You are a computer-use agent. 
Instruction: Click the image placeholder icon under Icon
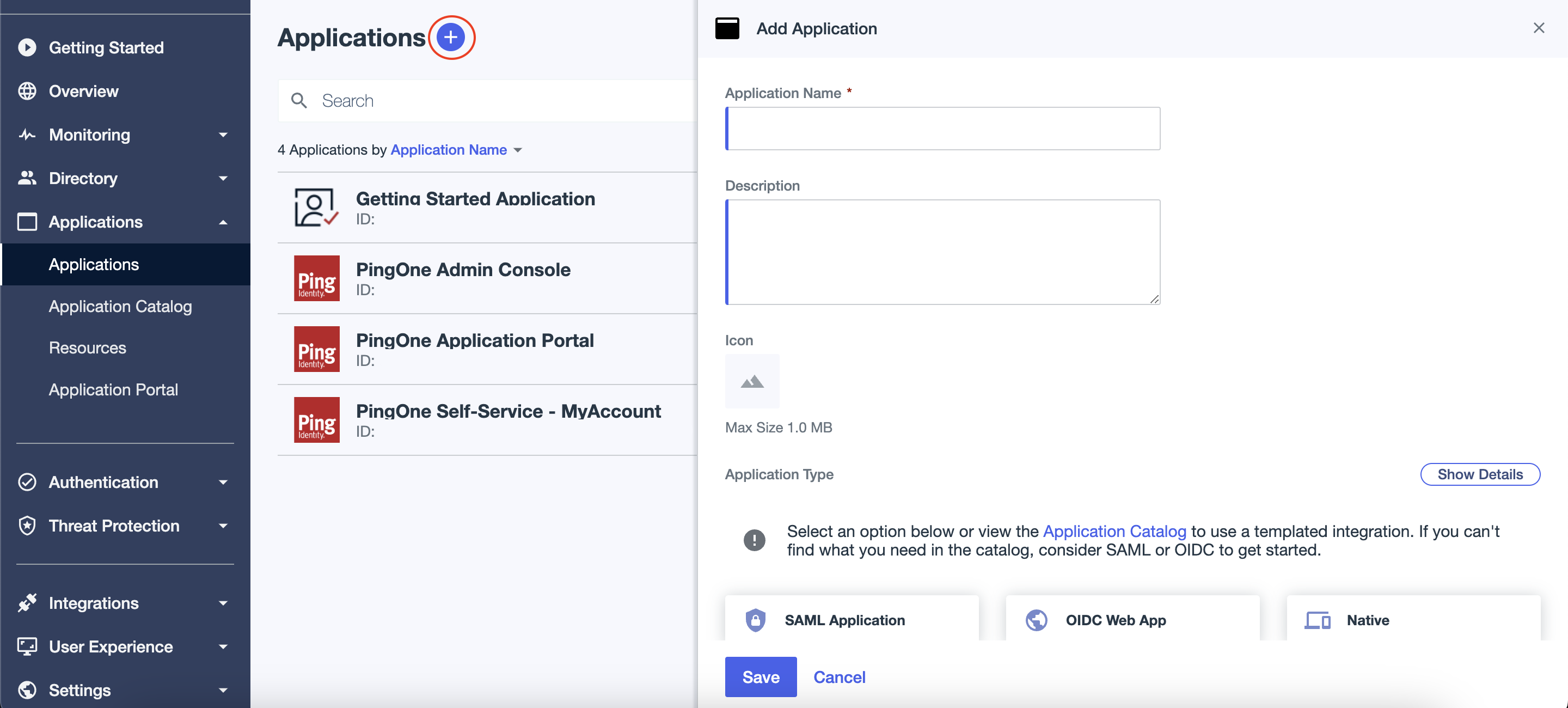(752, 382)
